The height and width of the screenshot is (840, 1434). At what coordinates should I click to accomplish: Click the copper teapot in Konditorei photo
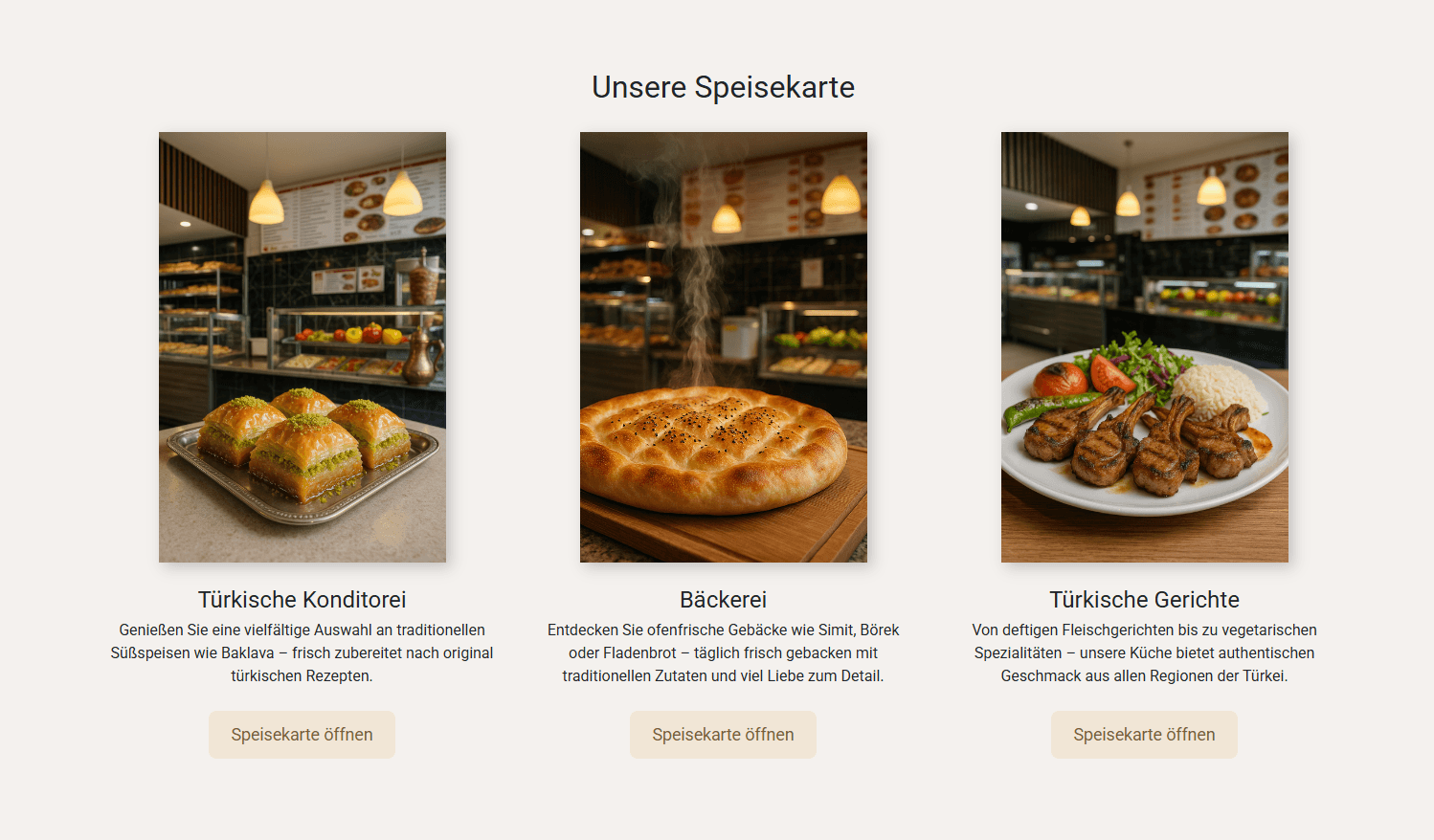tap(420, 354)
